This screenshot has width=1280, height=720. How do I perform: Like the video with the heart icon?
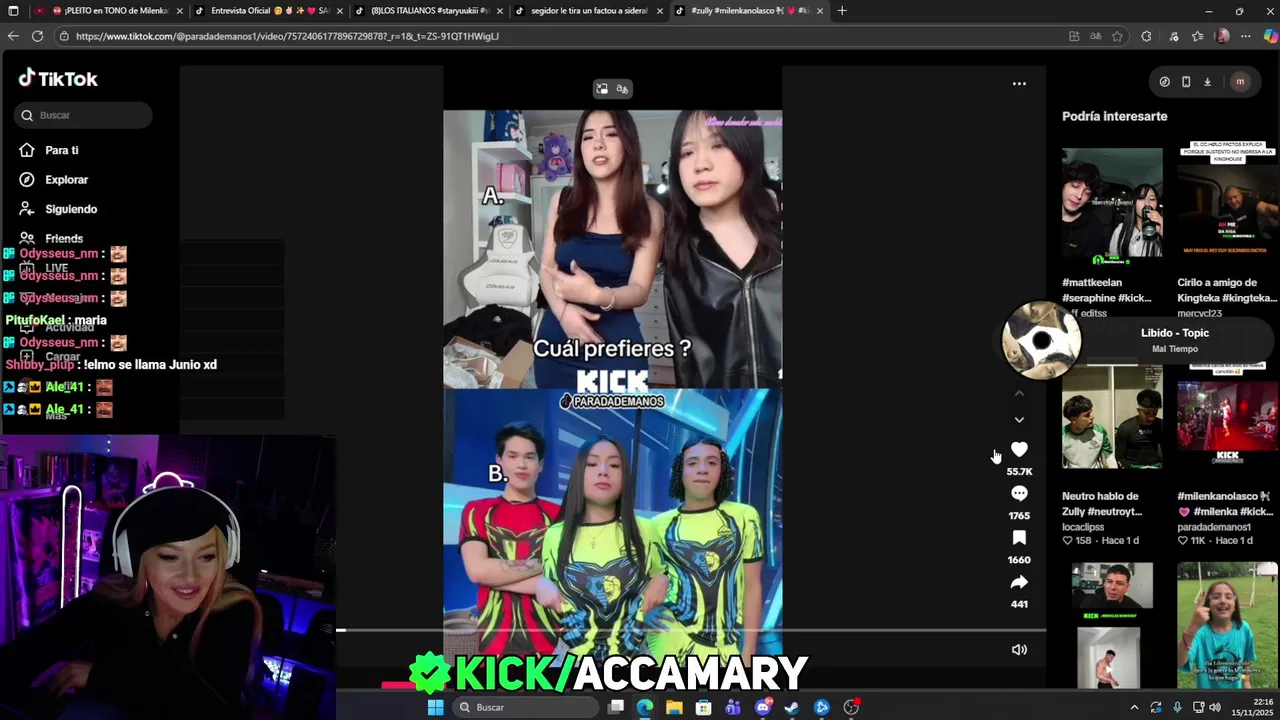click(1019, 450)
